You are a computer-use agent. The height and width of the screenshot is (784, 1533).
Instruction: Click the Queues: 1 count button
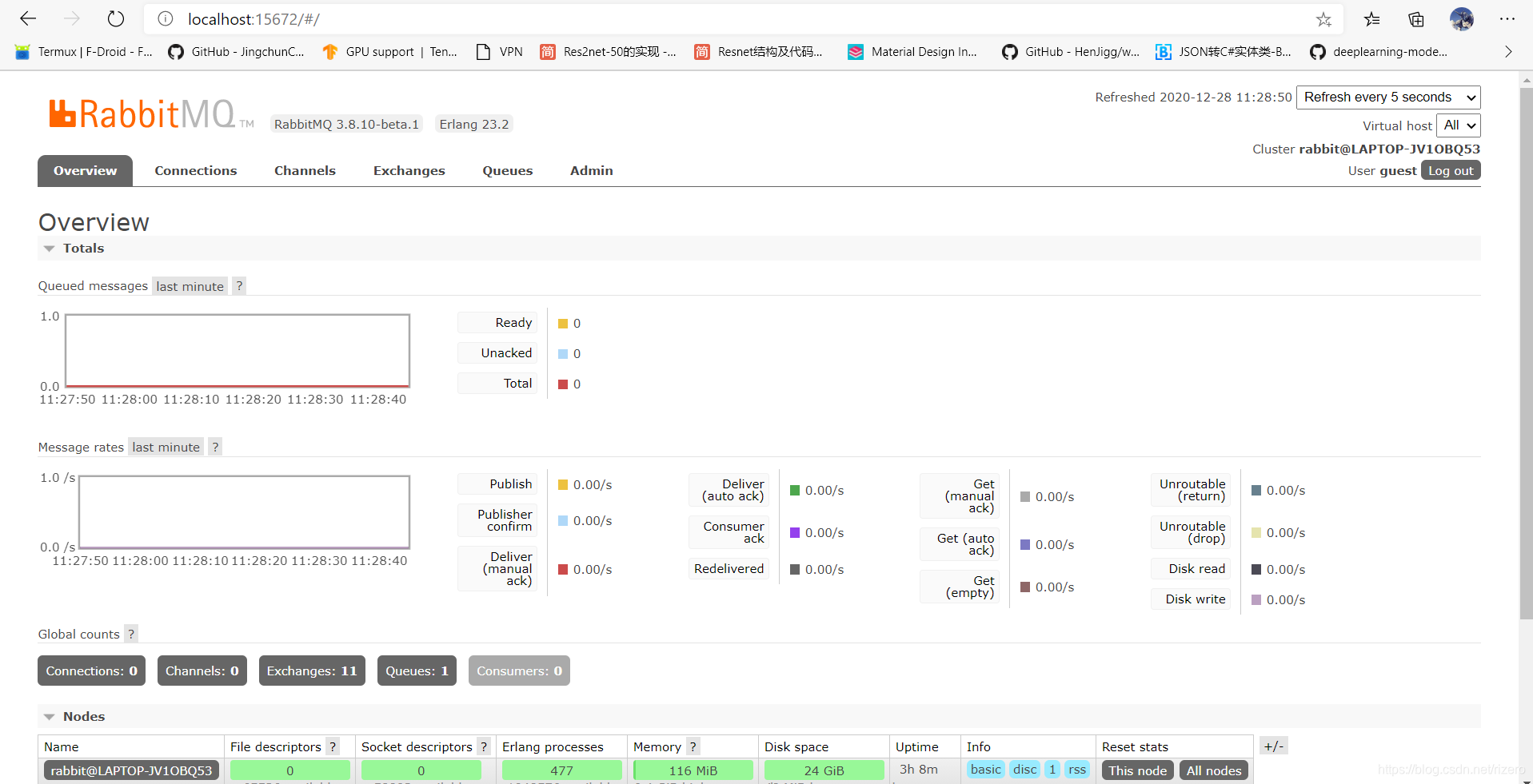click(x=417, y=671)
